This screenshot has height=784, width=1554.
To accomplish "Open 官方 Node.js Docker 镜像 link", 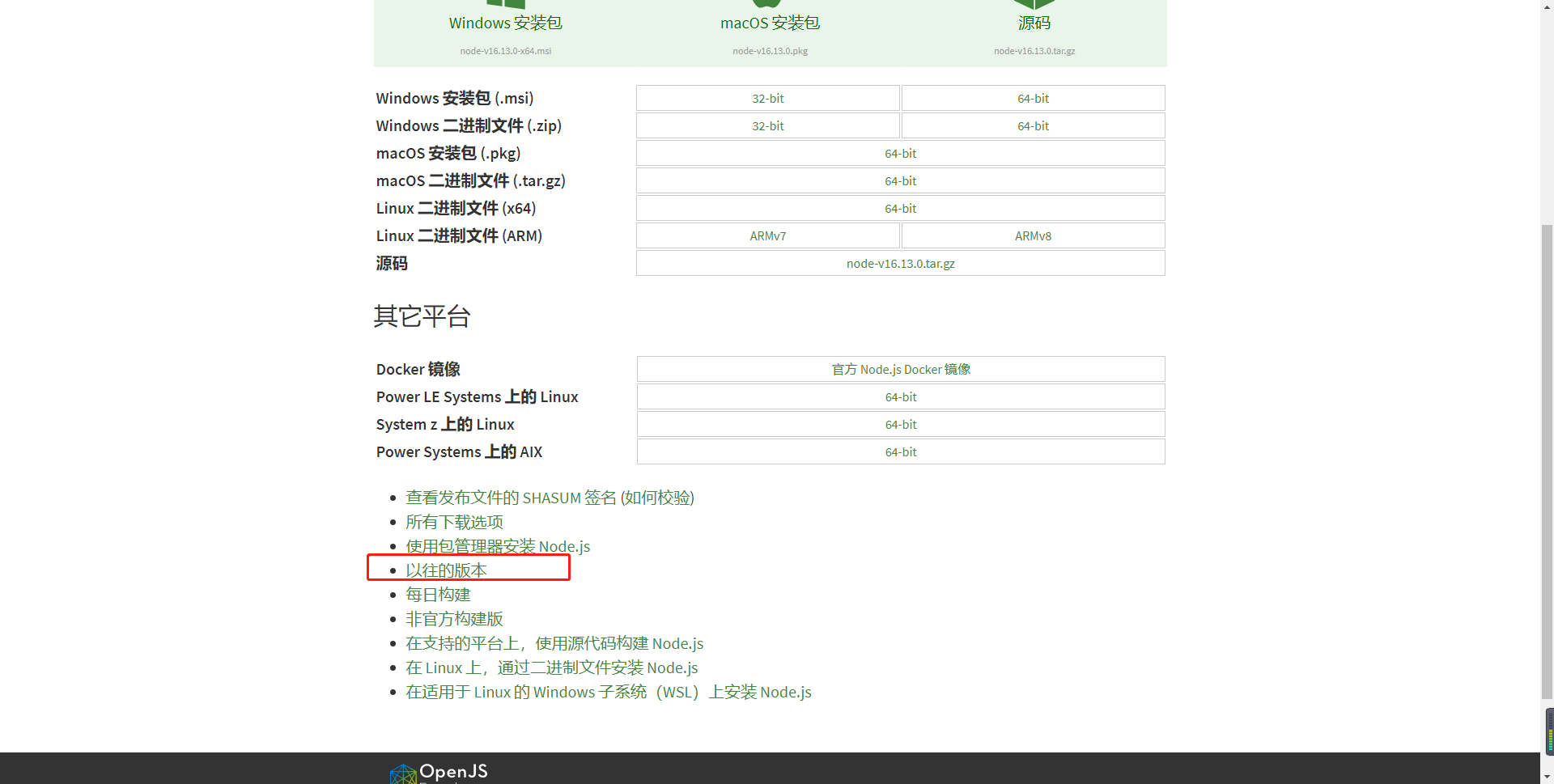I will (x=901, y=369).
